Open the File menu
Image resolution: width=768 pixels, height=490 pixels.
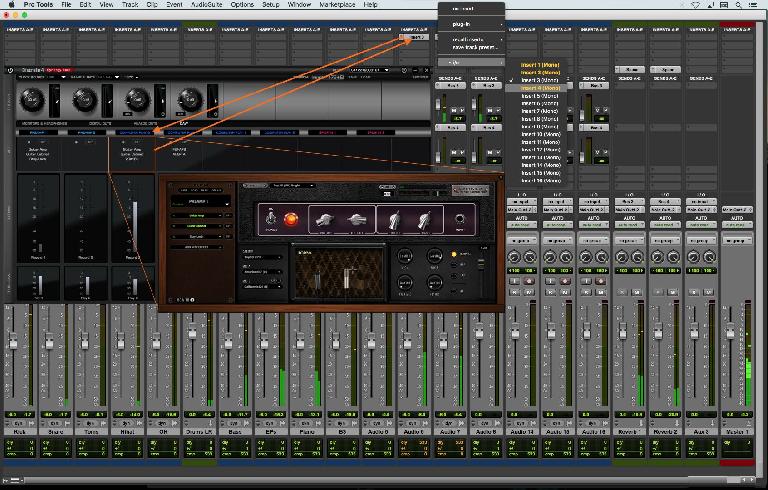point(66,4)
